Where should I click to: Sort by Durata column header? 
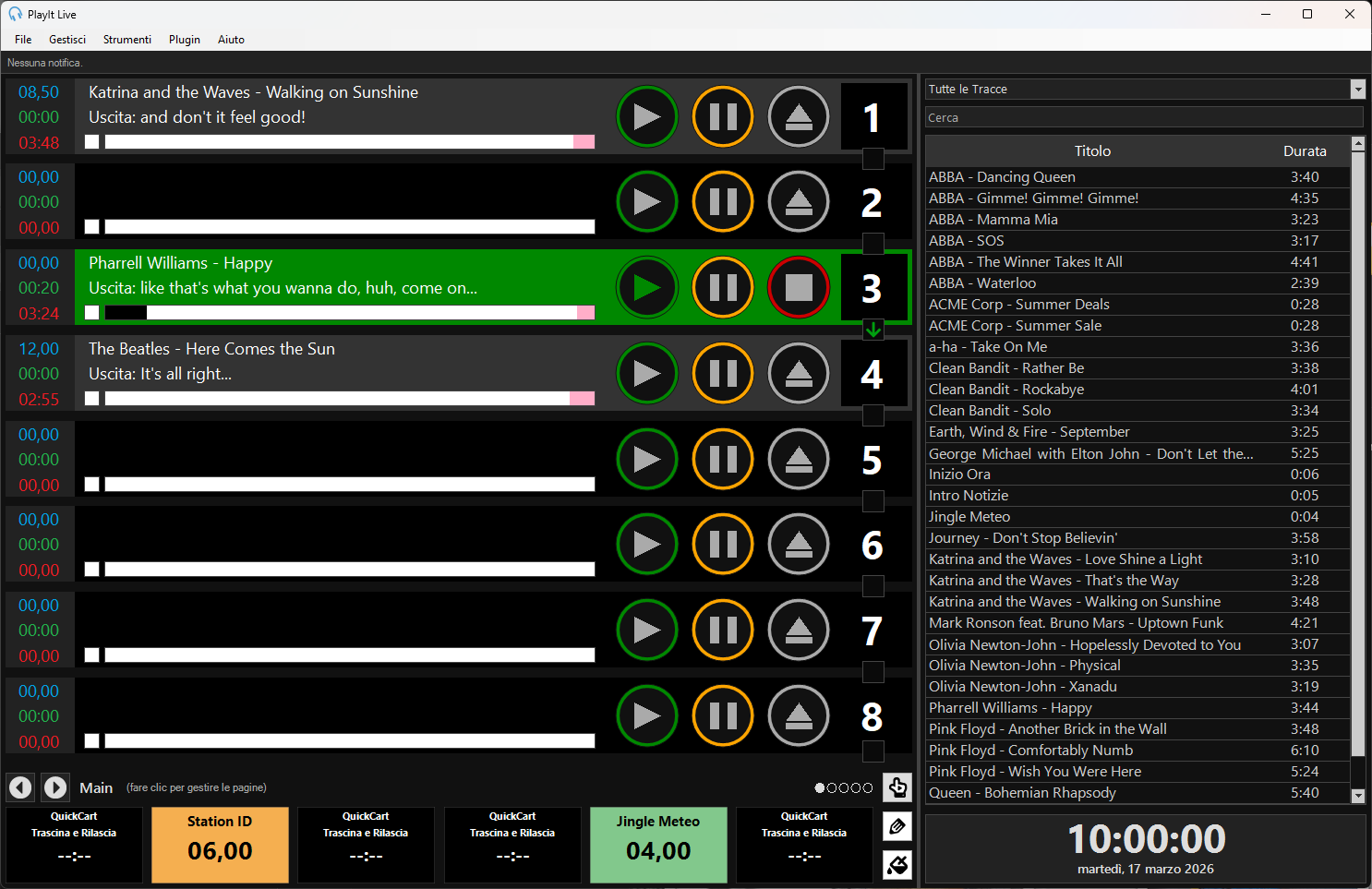tap(1305, 150)
